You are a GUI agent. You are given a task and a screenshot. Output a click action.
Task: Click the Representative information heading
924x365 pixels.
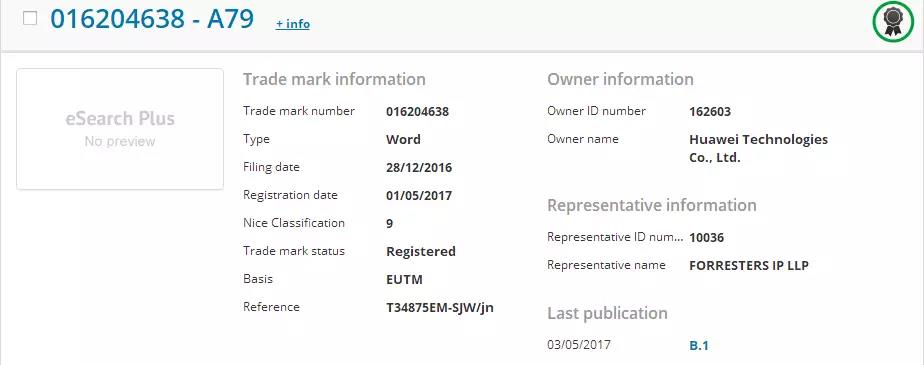pyautogui.click(x=652, y=205)
